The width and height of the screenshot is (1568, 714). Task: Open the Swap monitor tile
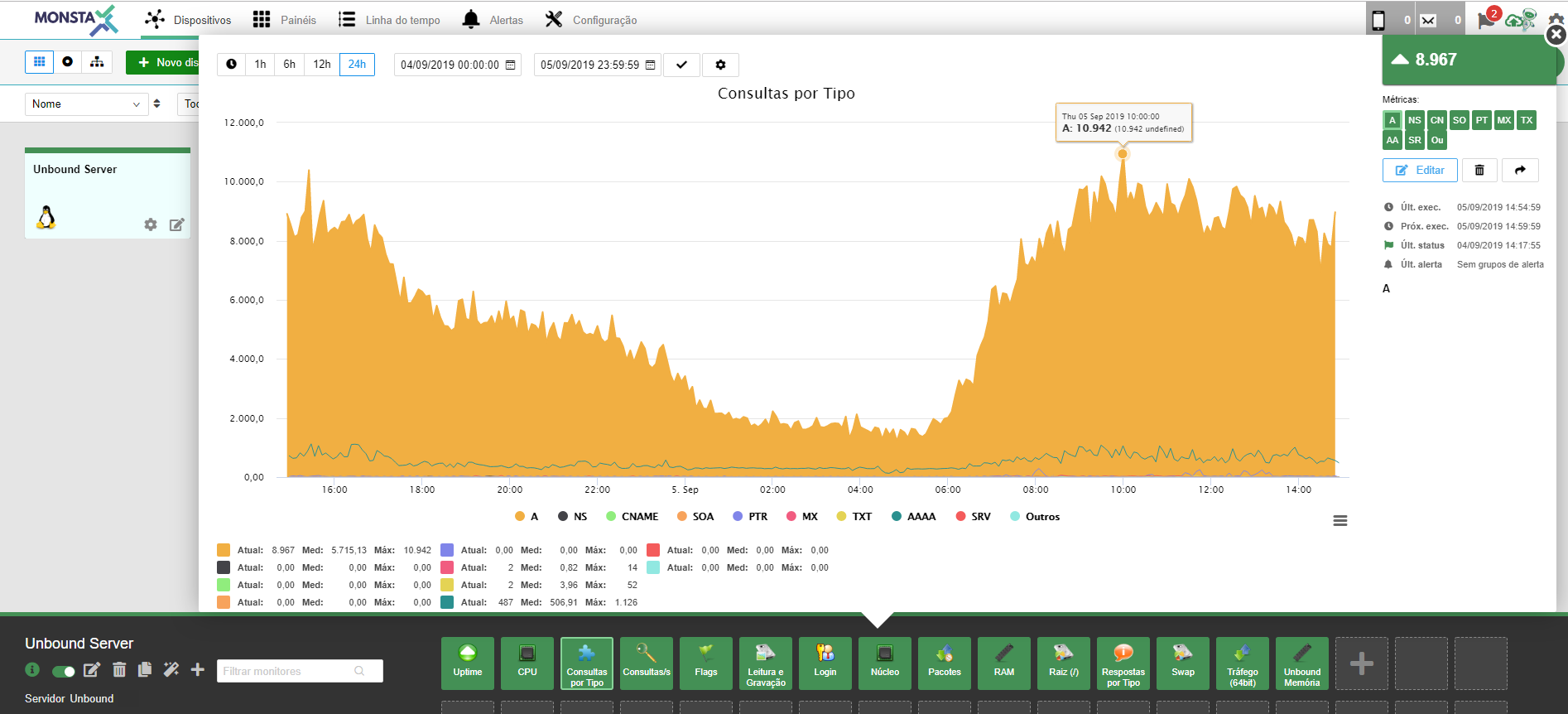(1183, 663)
